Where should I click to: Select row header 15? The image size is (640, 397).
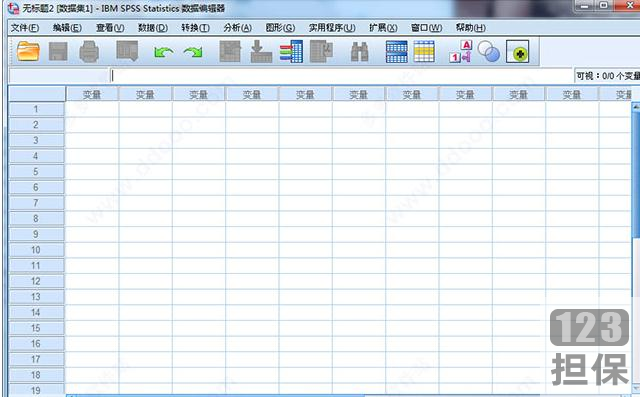coord(36,328)
